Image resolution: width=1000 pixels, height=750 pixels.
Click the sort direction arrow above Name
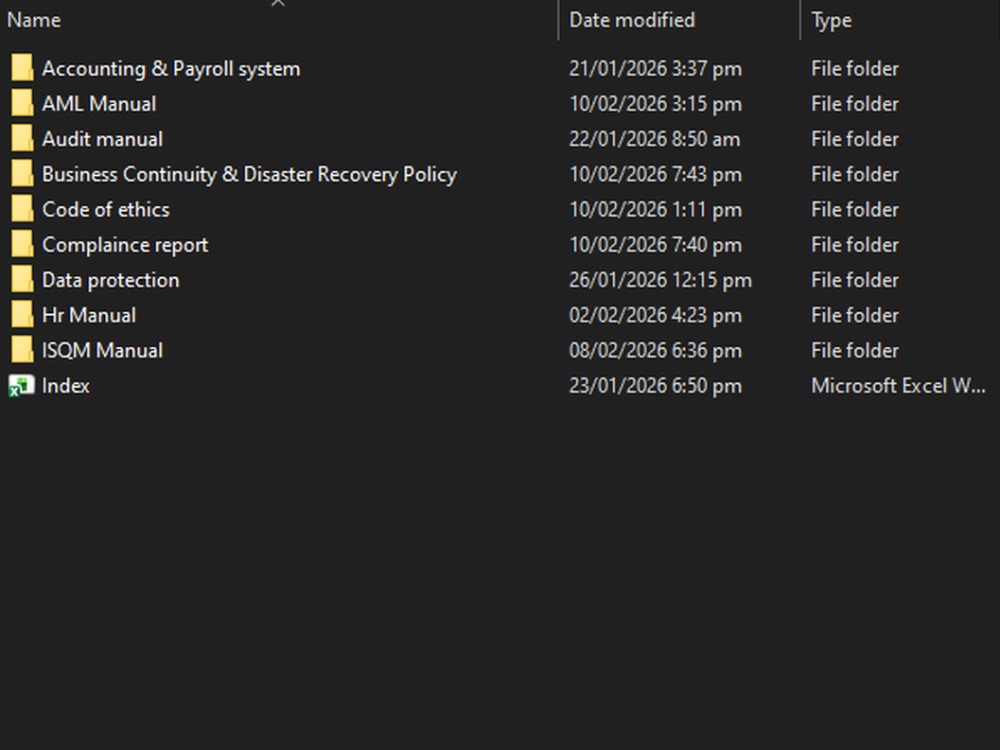coord(277,3)
